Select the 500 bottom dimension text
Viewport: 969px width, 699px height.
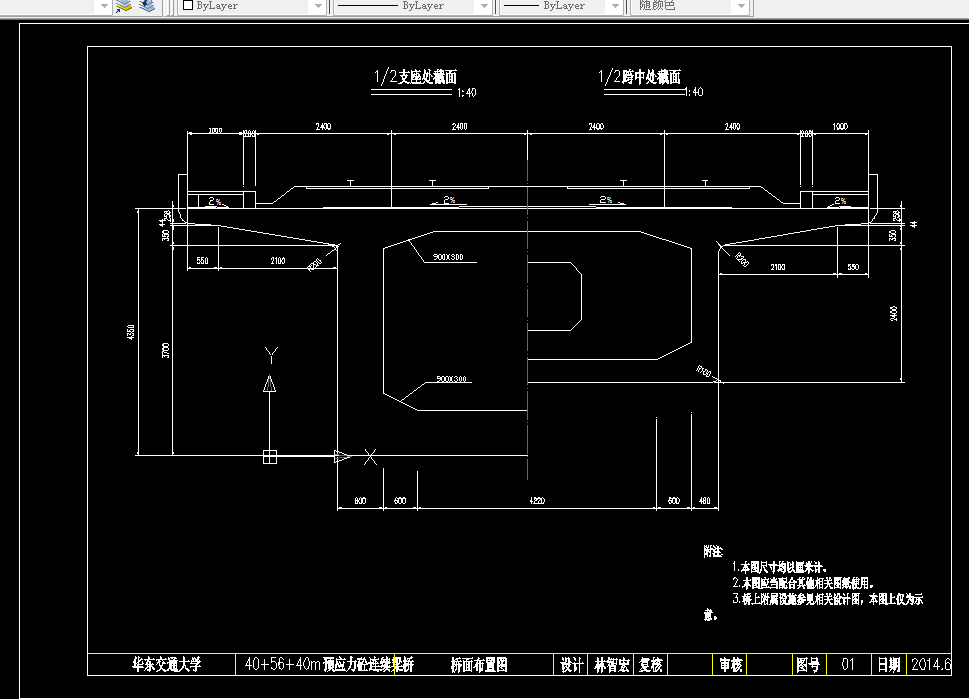point(674,501)
